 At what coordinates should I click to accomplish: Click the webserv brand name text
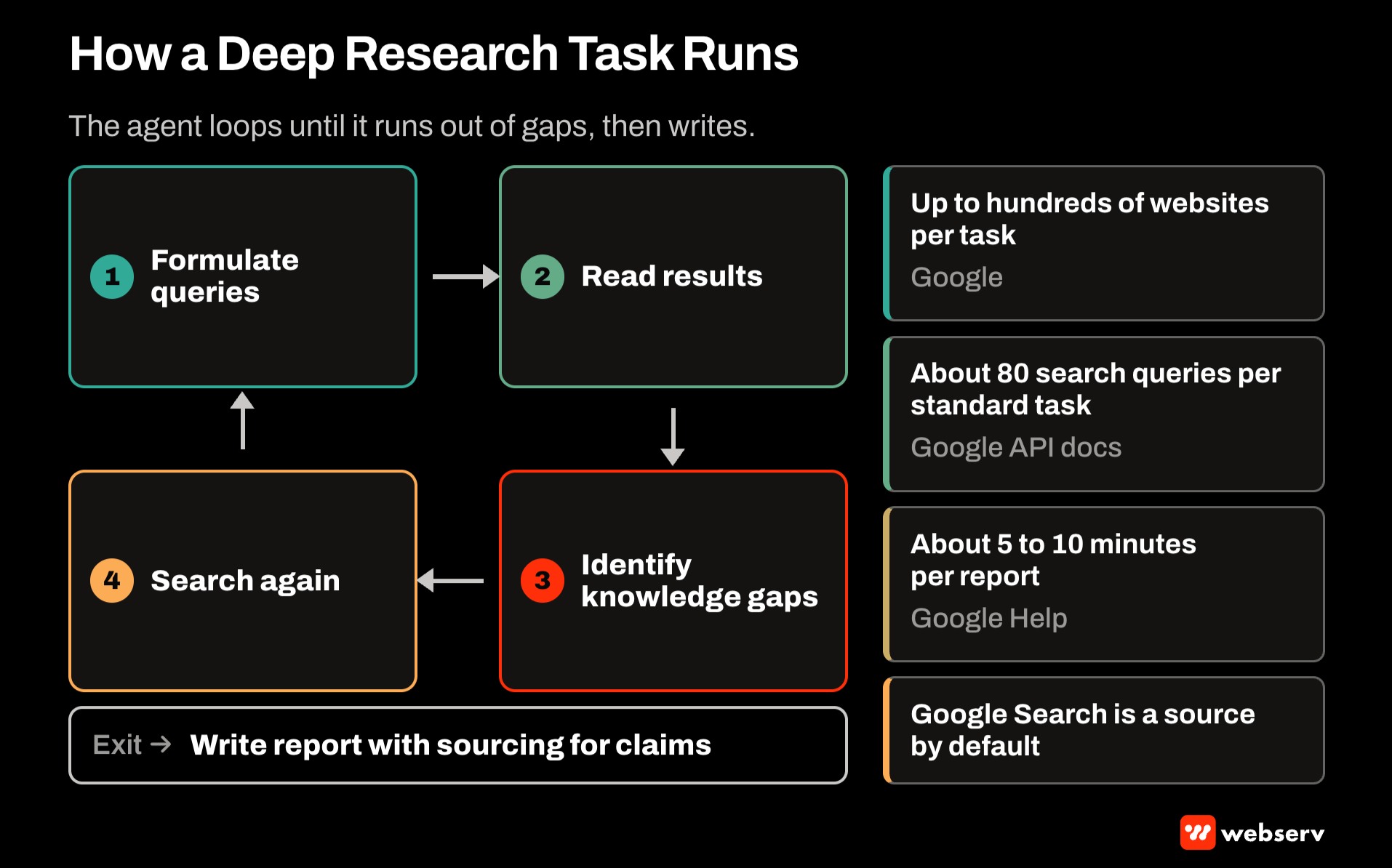pyautogui.click(x=1273, y=833)
